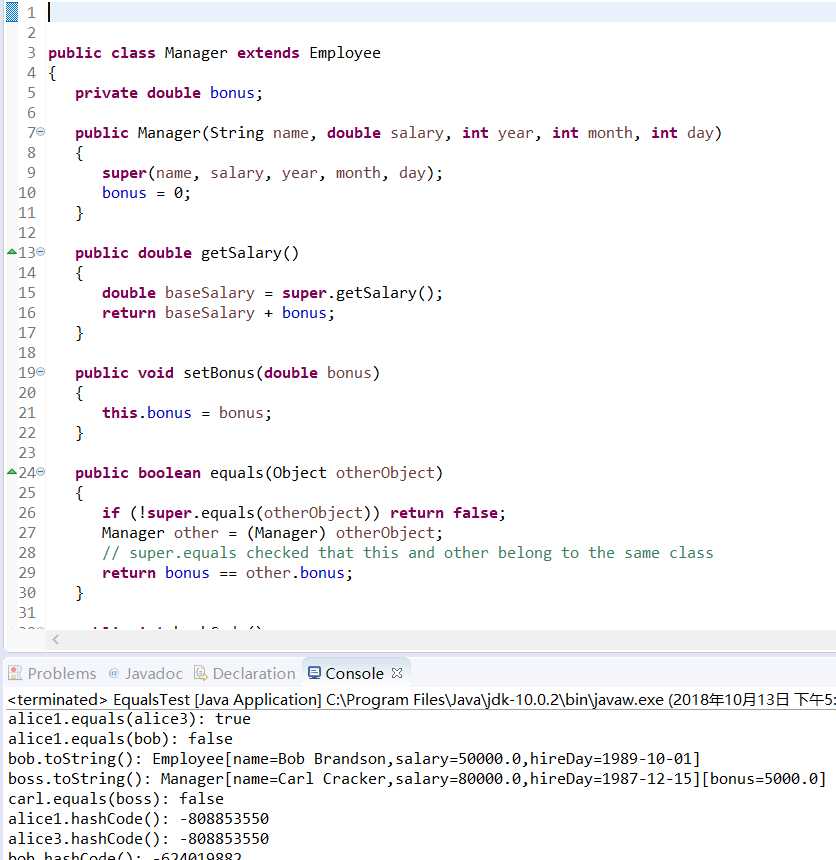Click the terminated EqualsTest console header
Screen dimensions: 836x860
pyautogui.click(x=421, y=699)
